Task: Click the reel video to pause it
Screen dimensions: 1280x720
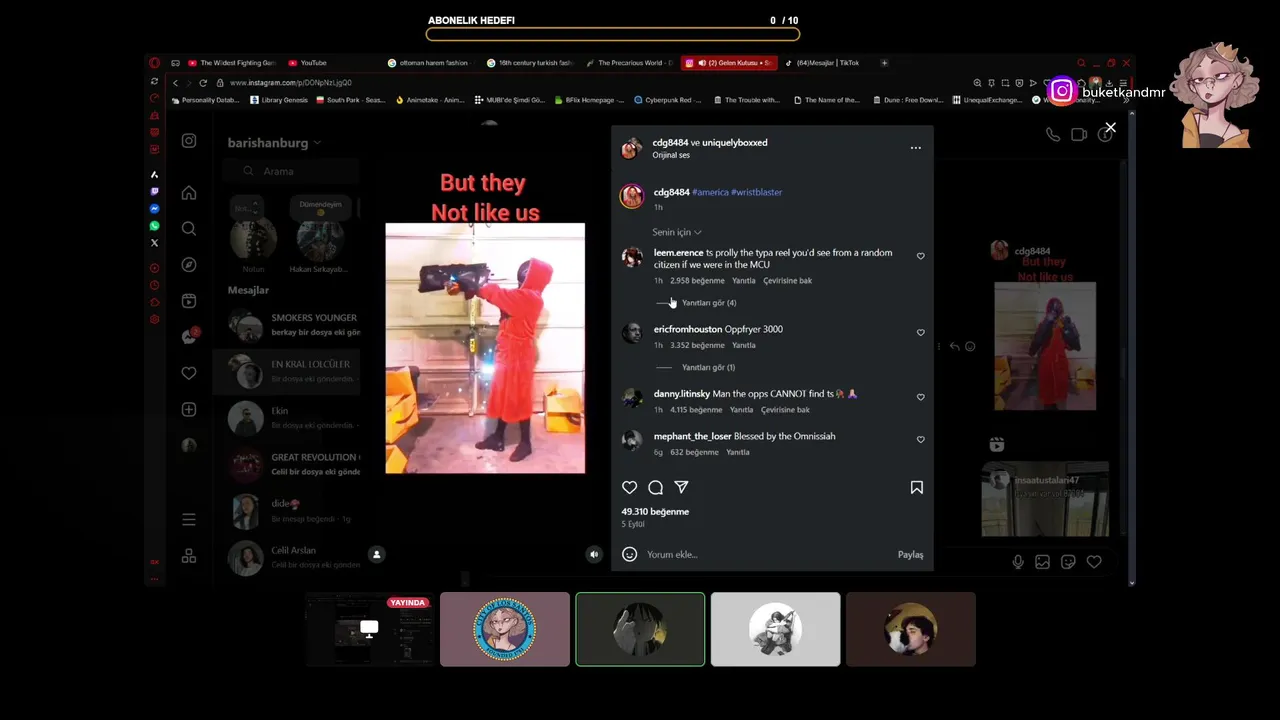Action: (485, 348)
